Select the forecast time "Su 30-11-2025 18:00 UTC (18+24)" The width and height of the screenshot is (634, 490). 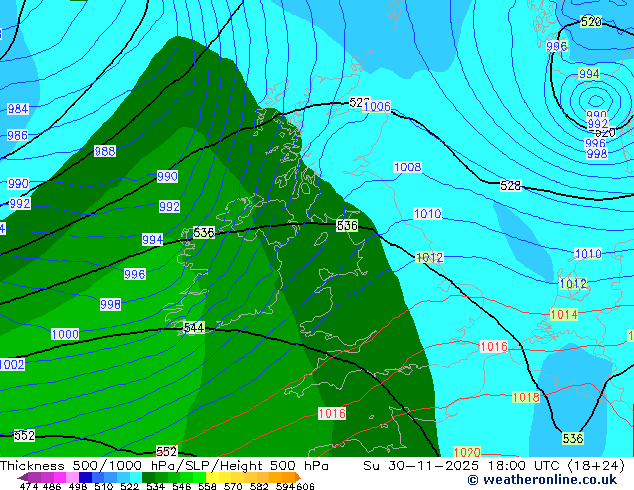pyautogui.click(x=494, y=466)
